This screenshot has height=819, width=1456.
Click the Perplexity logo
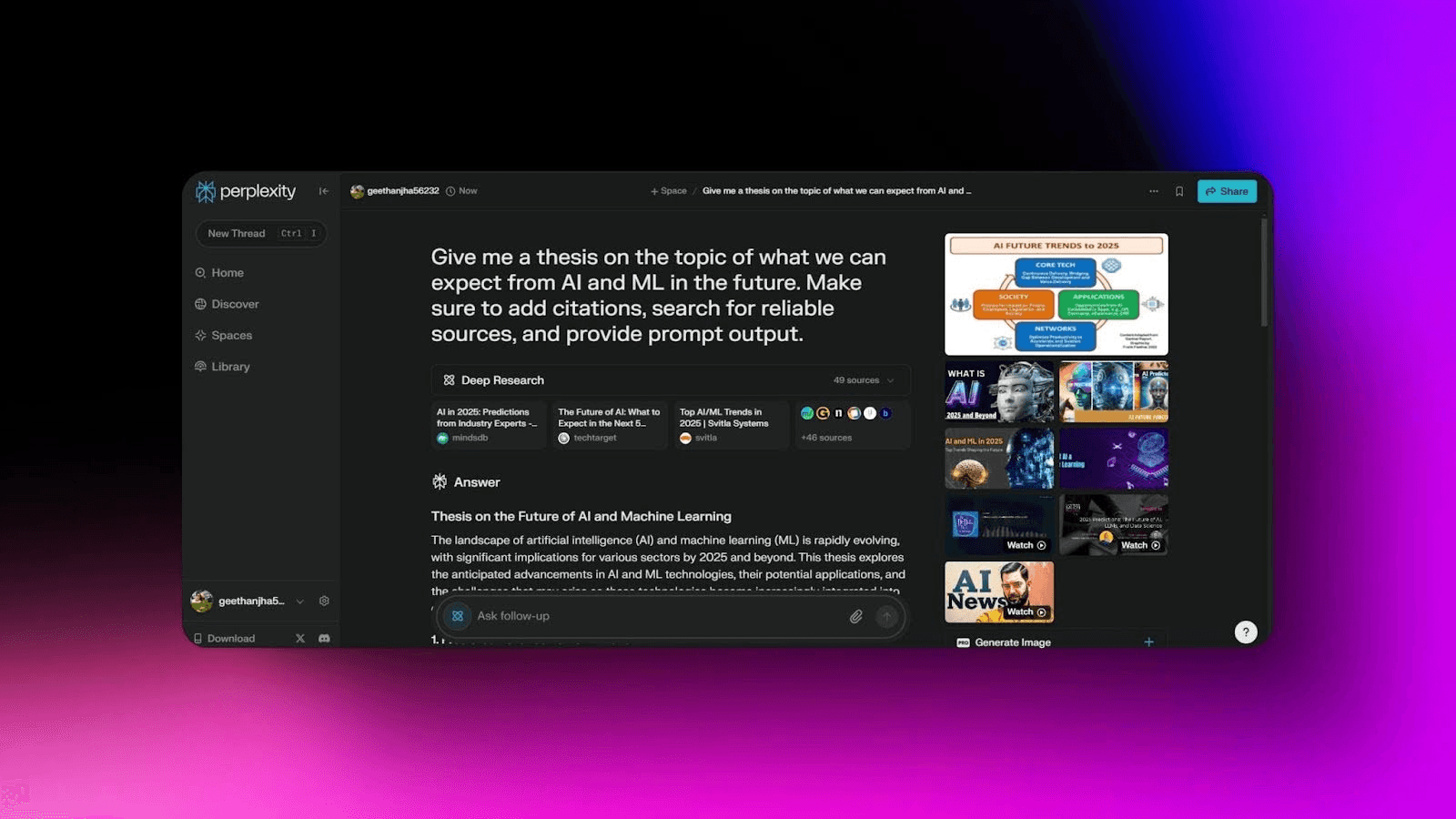point(246,191)
